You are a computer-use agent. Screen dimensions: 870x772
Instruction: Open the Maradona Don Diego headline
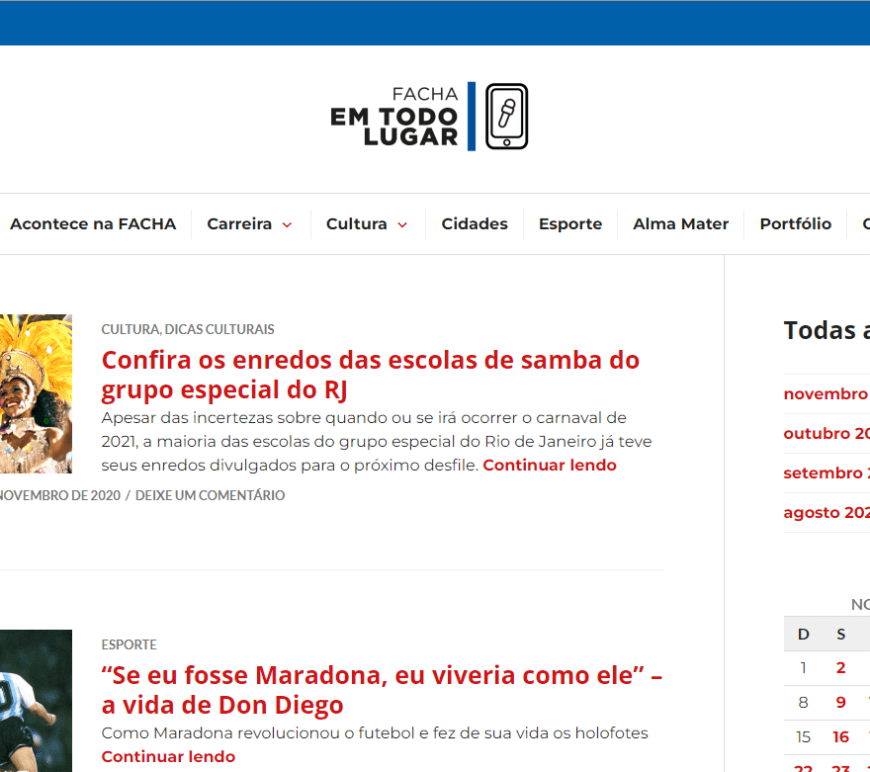[x=380, y=689]
